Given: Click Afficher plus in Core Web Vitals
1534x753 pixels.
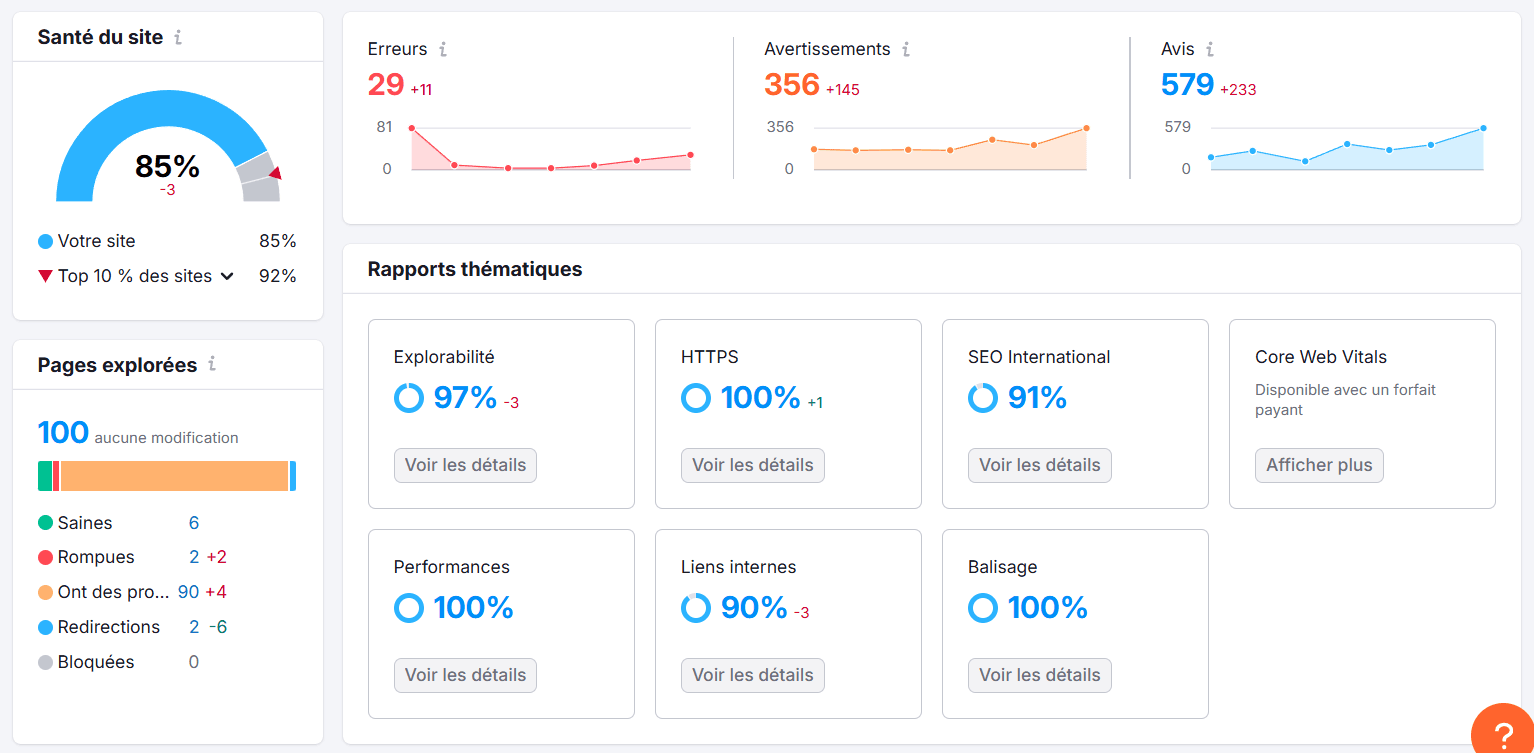Looking at the screenshot, I should 1319,465.
